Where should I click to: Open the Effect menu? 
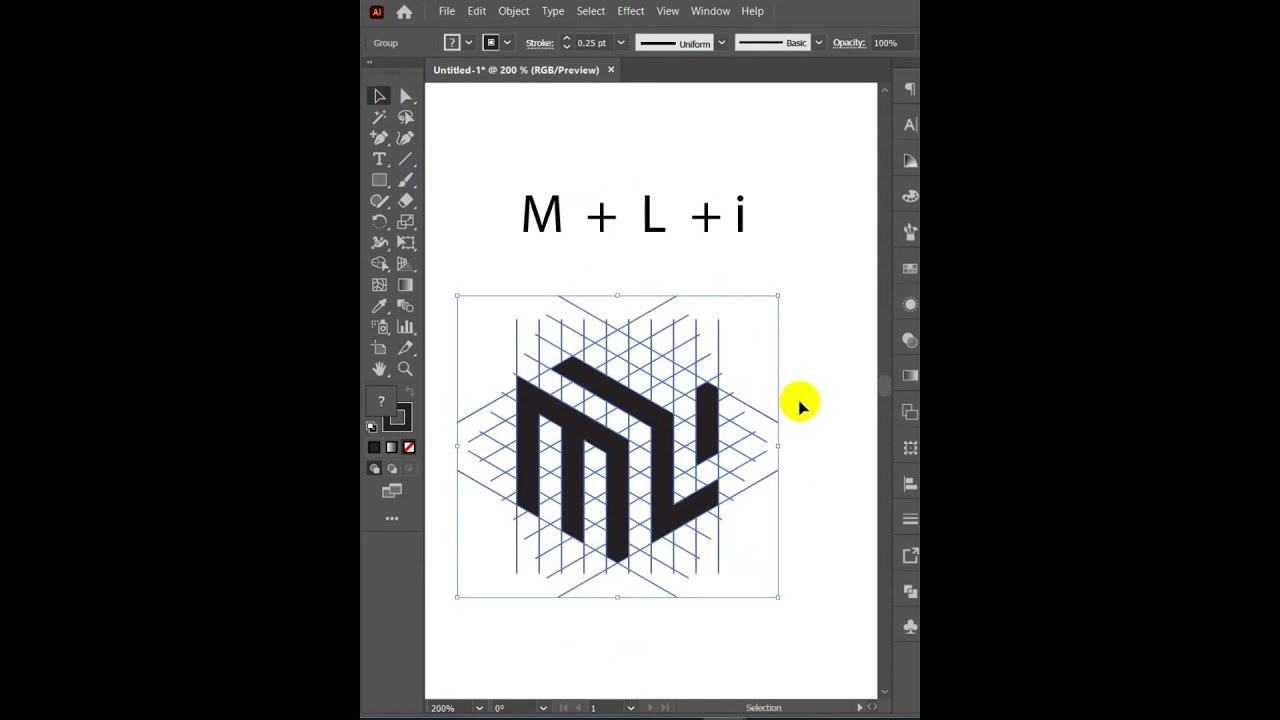(x=631, y=11)
